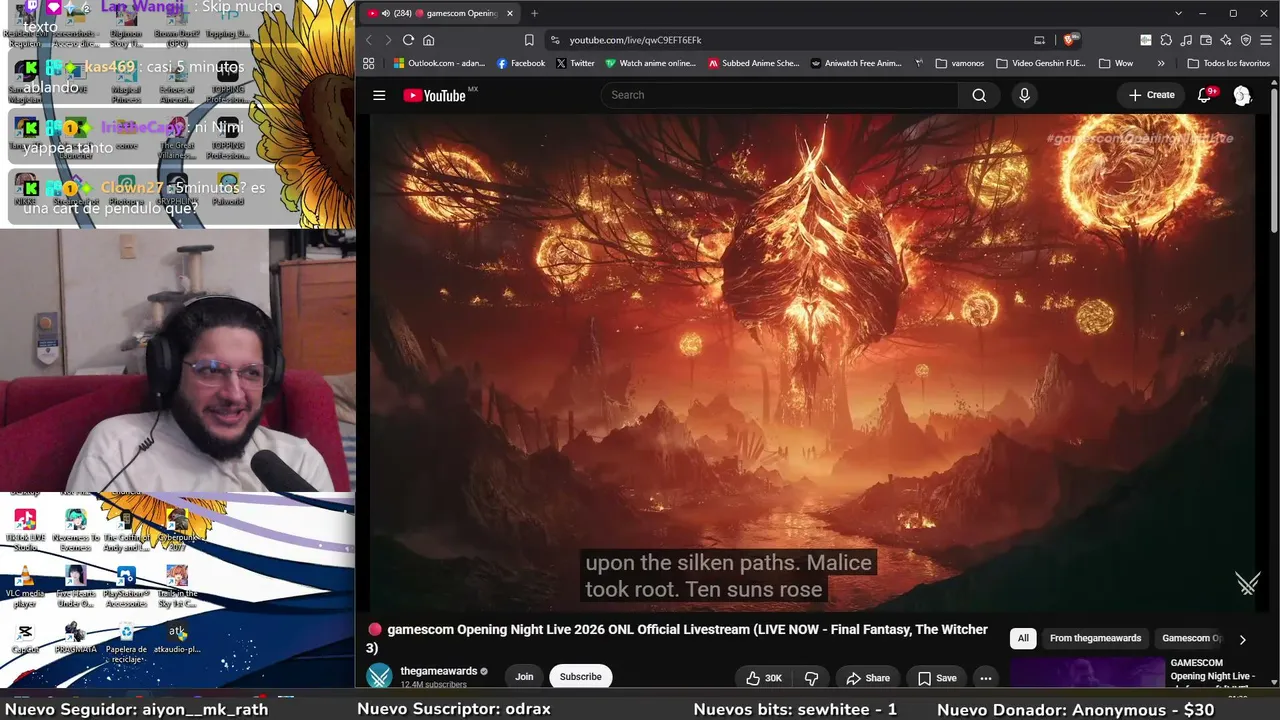Open YouTube notifications bell
Viewport: 1280px width, 720px height.
coord(1205,95)
